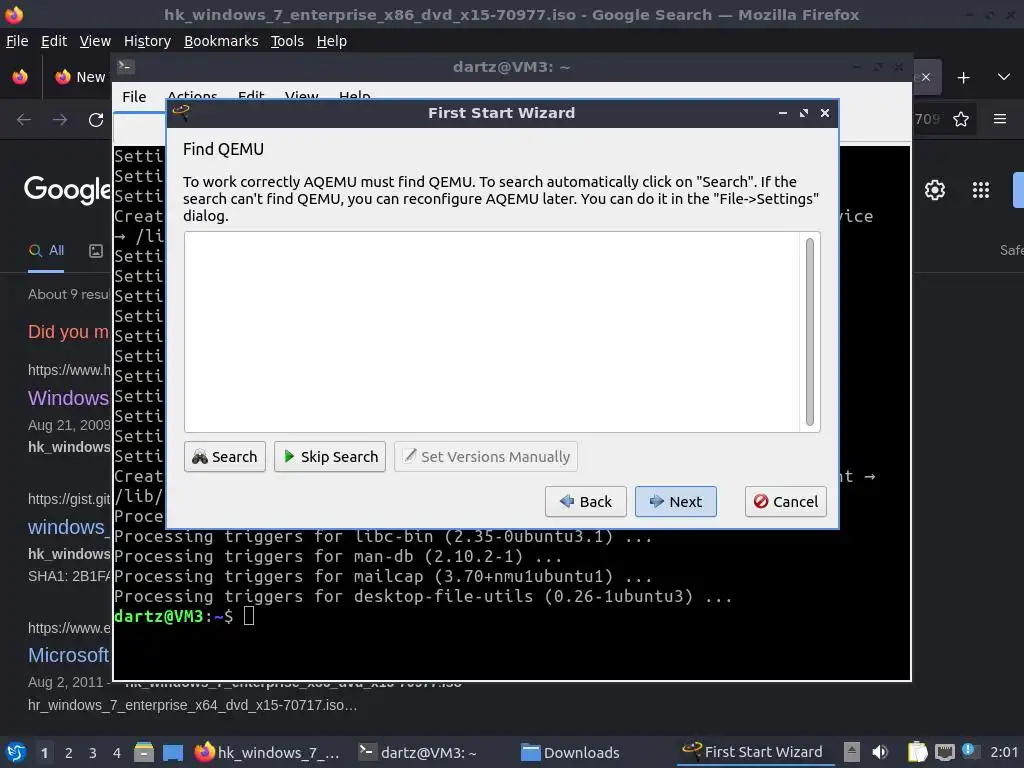Open Firefox Help menu
This screenshot has width=1024, height=768.
point(332,41)
